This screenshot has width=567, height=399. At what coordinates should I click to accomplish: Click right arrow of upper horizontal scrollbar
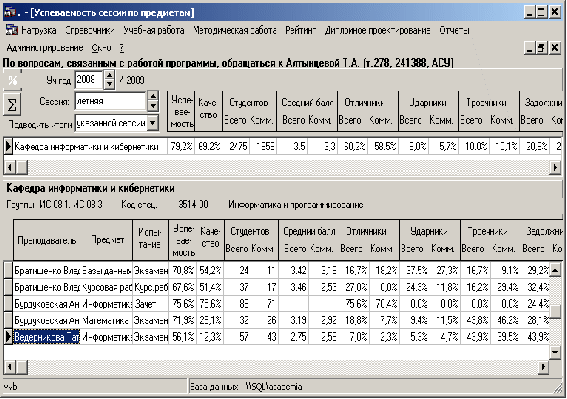tap(555, 167)
